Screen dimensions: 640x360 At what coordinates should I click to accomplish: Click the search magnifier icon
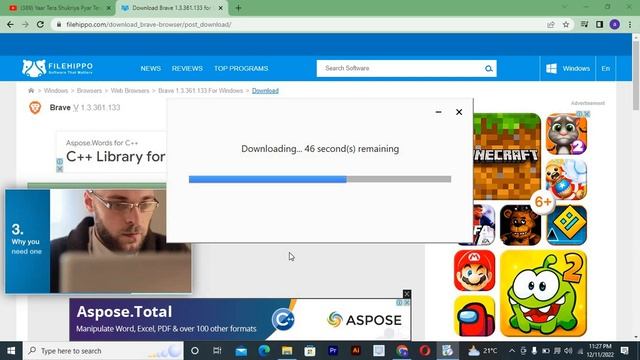coord(489,69)
